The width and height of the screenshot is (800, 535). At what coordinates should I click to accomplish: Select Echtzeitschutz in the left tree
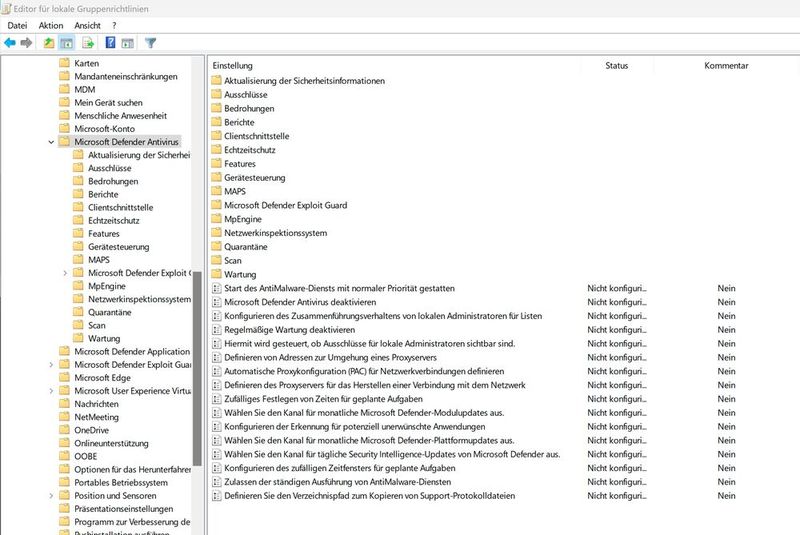pos(113,221)
